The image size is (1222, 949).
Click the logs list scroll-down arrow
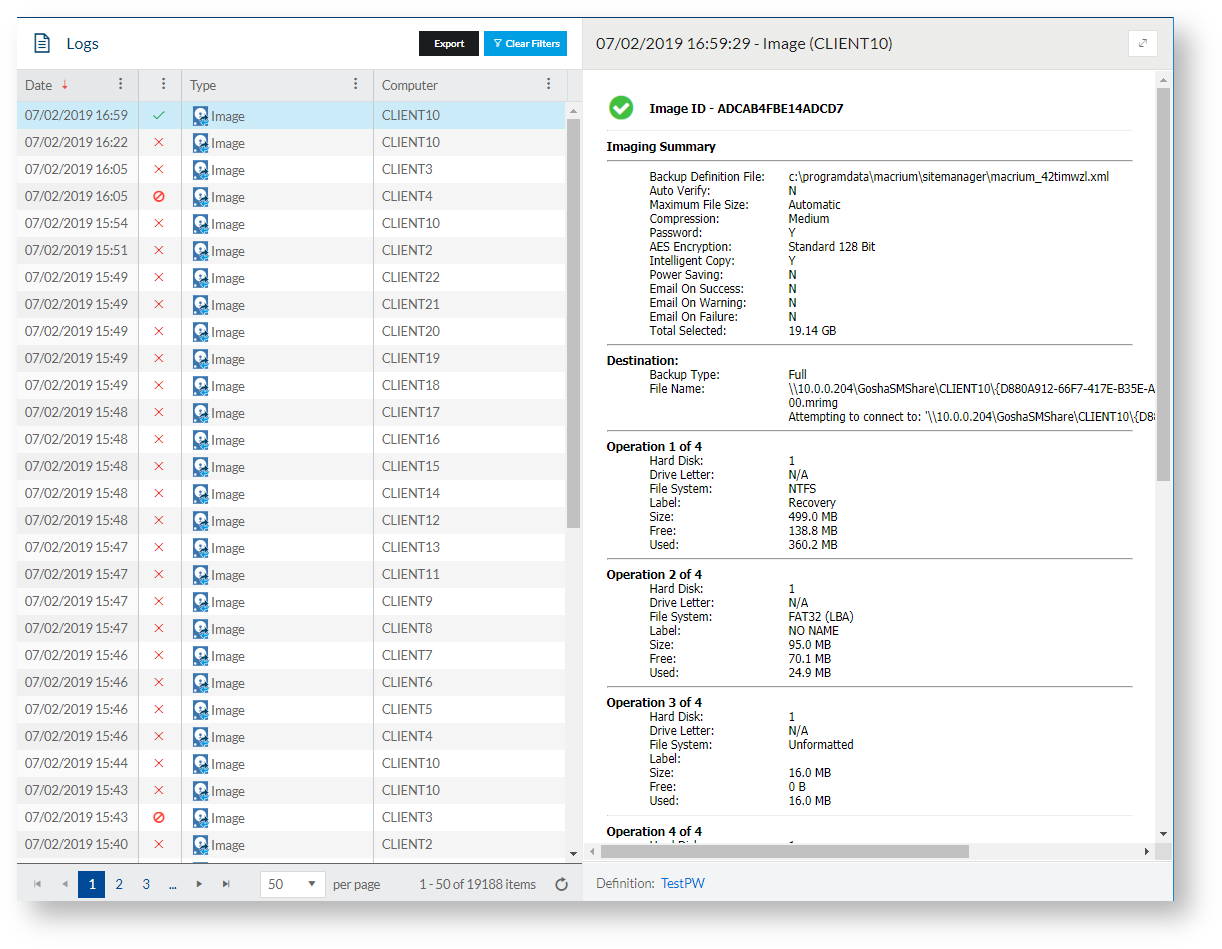[574, 853]
